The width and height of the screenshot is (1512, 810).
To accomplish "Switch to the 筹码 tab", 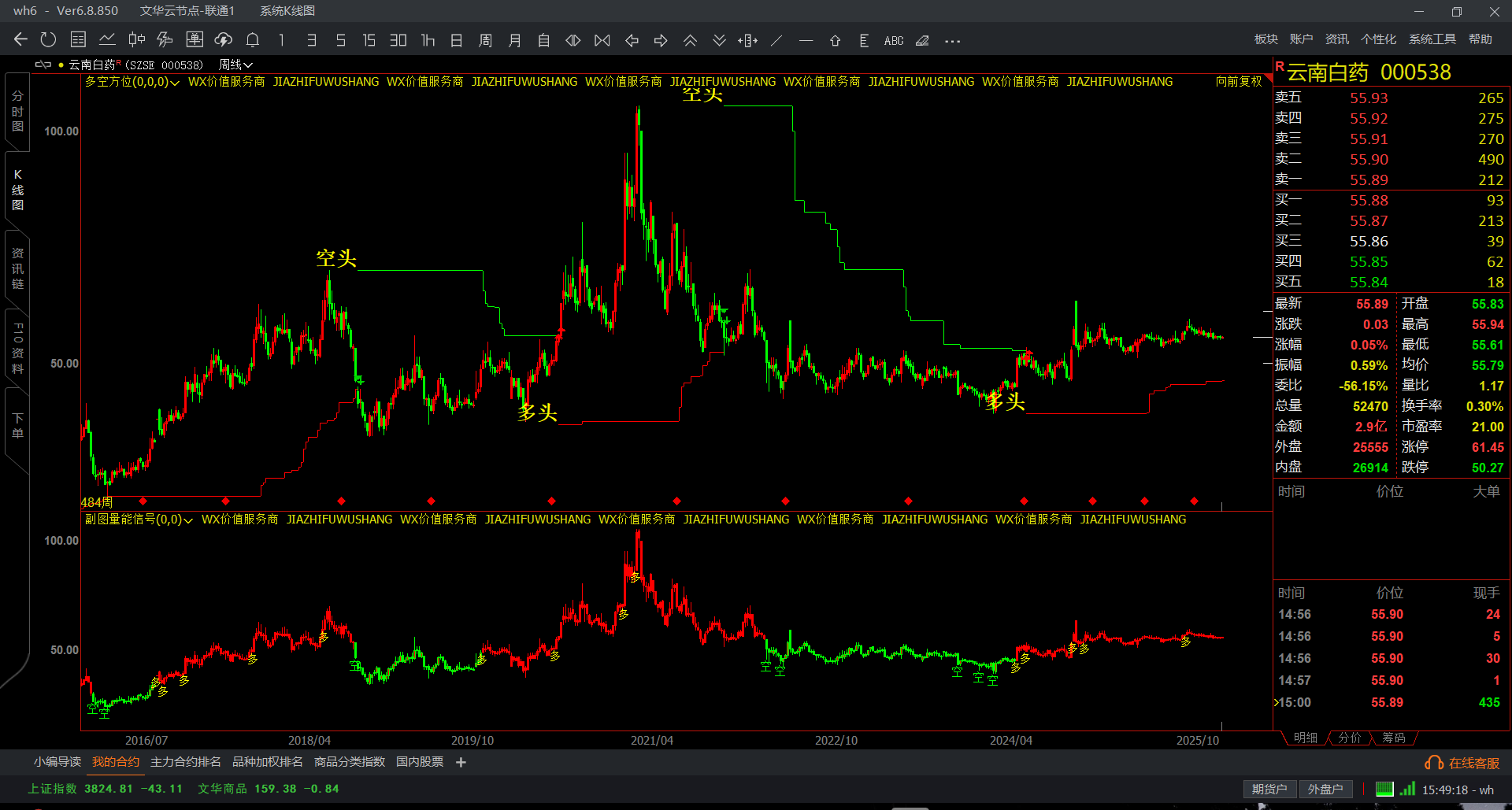I will click(1393, 738).
